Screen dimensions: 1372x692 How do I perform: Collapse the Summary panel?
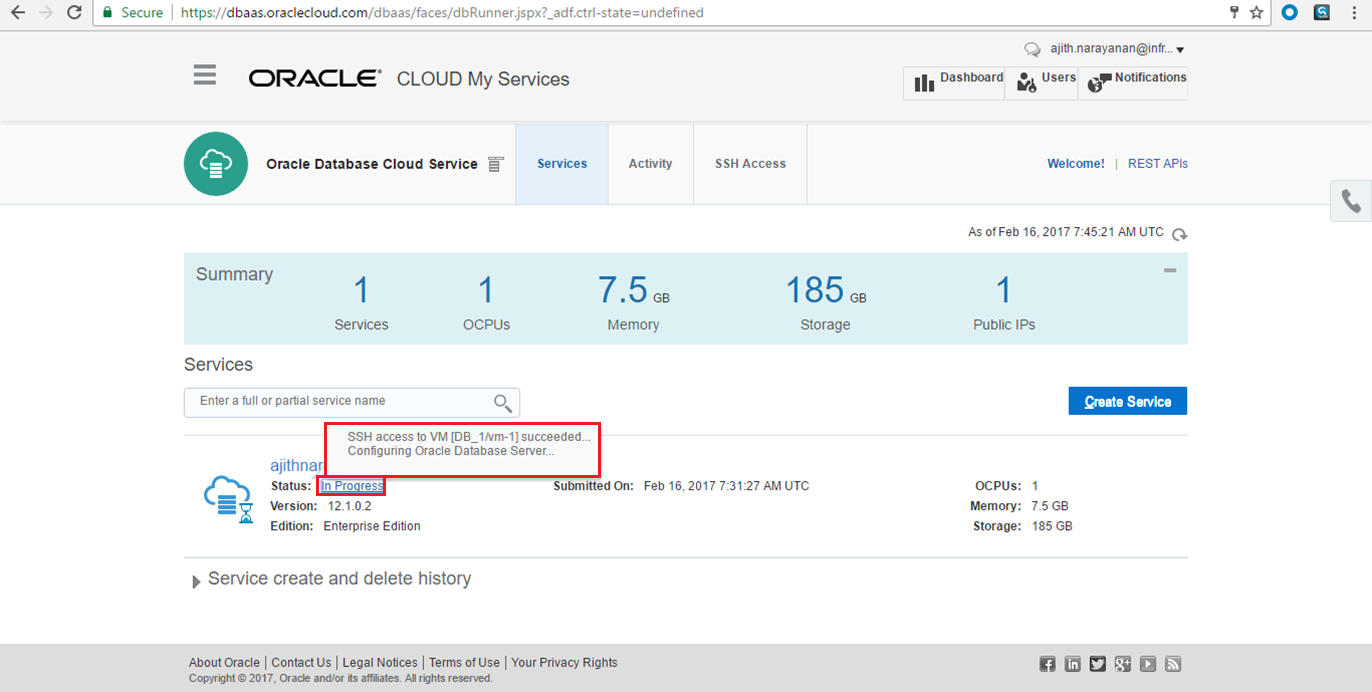tap(1170, 270)
